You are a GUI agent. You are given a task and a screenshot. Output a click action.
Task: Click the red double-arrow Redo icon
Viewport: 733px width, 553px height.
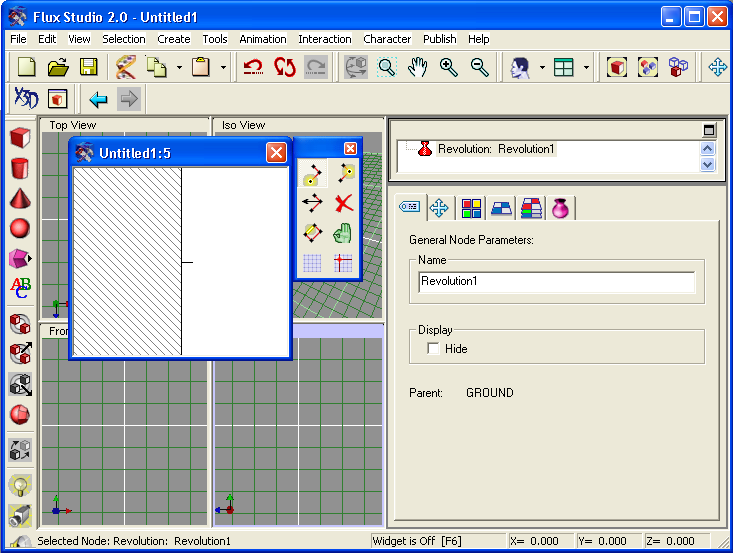pyautogui.click(x=285, y=67)
